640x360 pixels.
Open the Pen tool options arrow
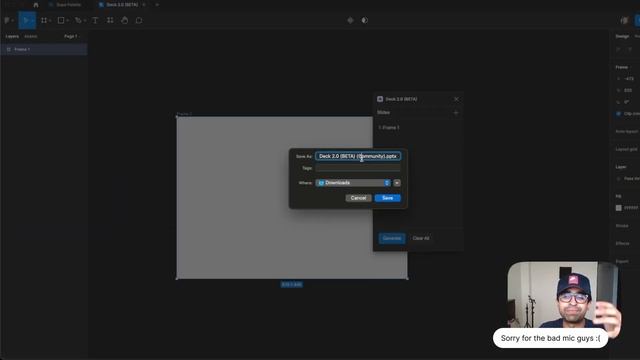pyautogui.click(x=84, y=20)
